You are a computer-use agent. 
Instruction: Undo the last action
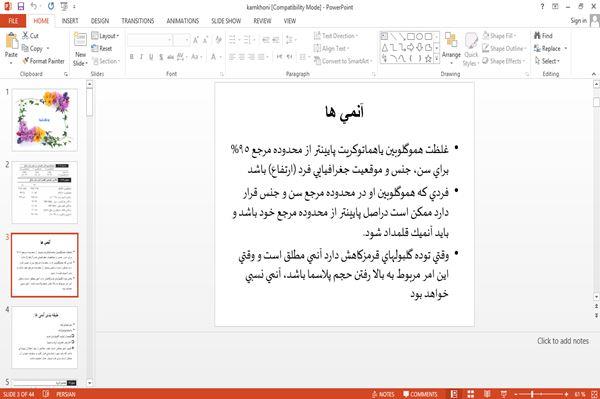coord(34,6)
